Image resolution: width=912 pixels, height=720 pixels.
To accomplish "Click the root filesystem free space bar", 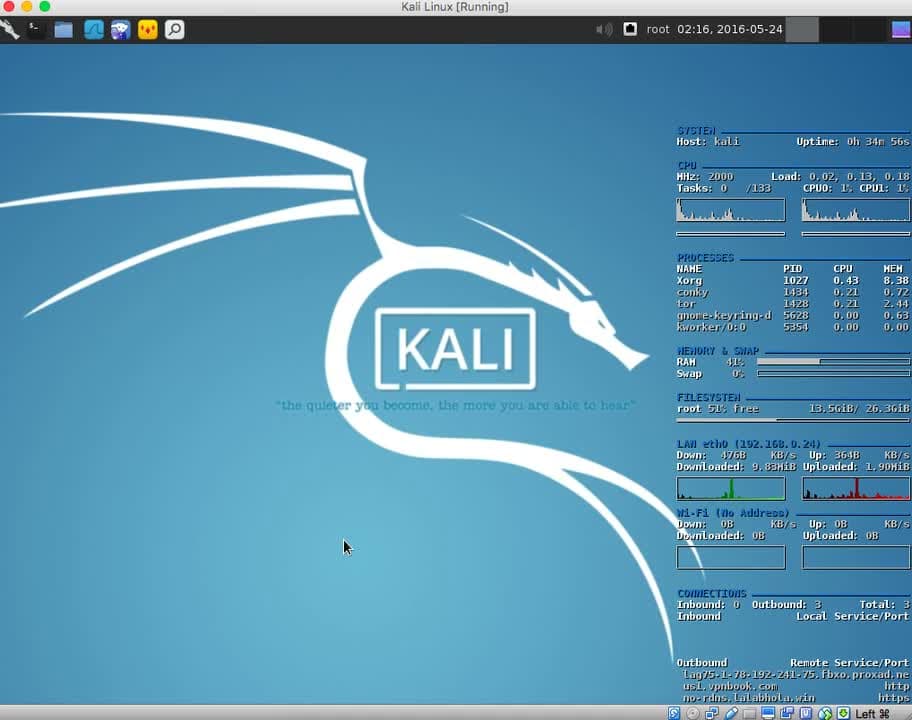I will point(793,419).
